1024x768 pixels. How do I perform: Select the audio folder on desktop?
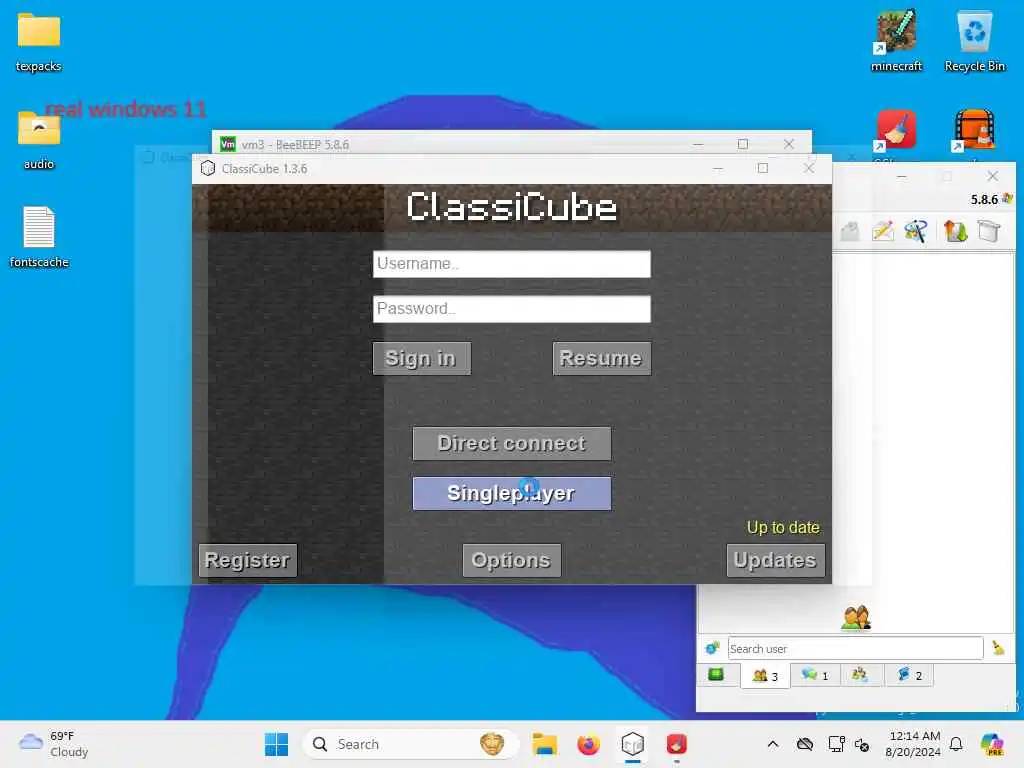tap(39, 140)
